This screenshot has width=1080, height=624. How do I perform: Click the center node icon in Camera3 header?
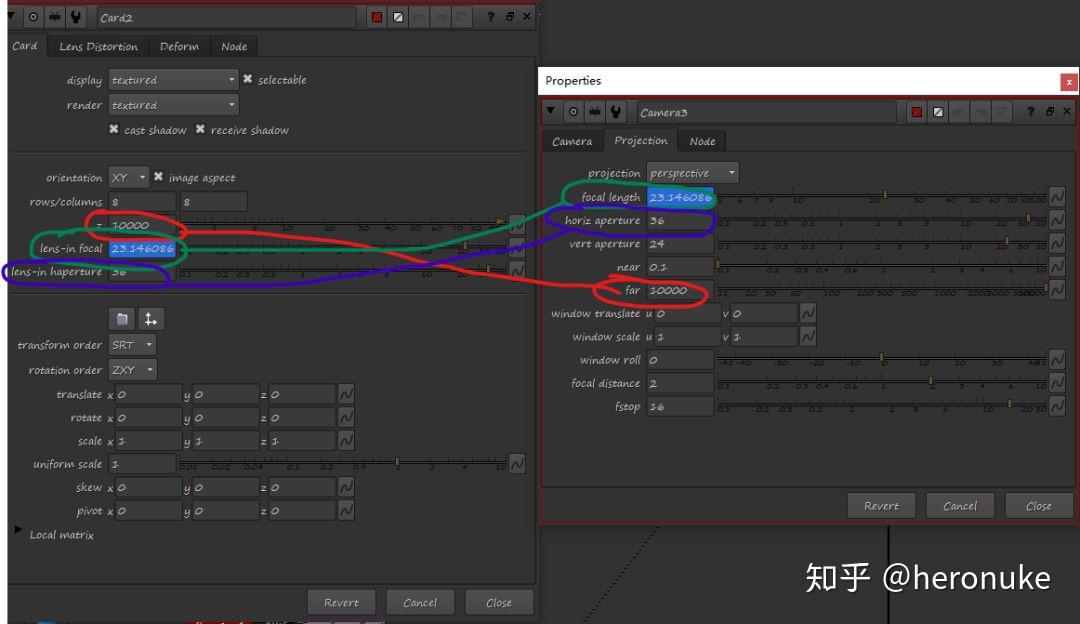click(x=573, y=112)
